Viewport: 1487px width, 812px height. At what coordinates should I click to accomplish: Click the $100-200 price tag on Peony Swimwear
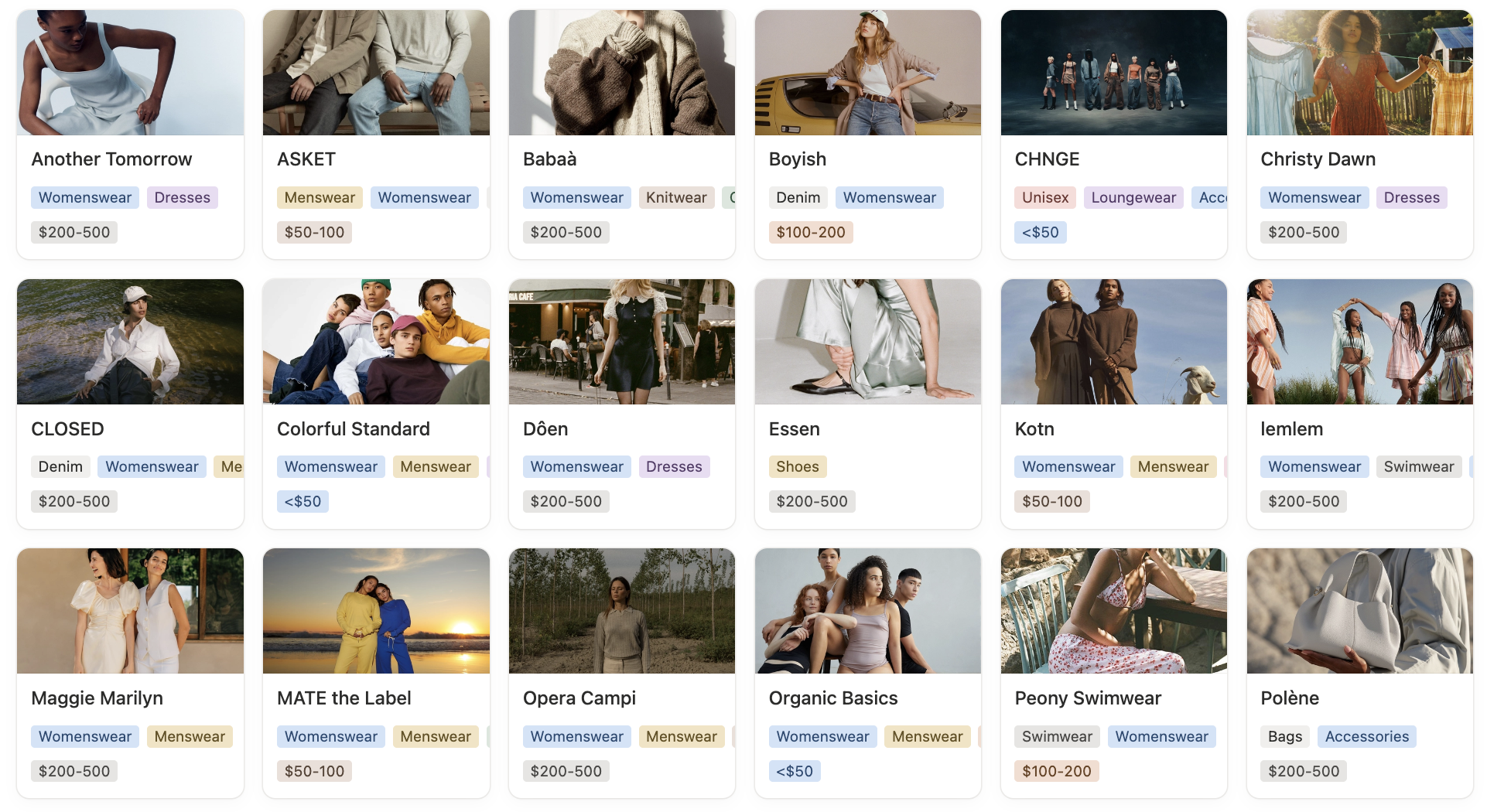tap(1056, 772)
